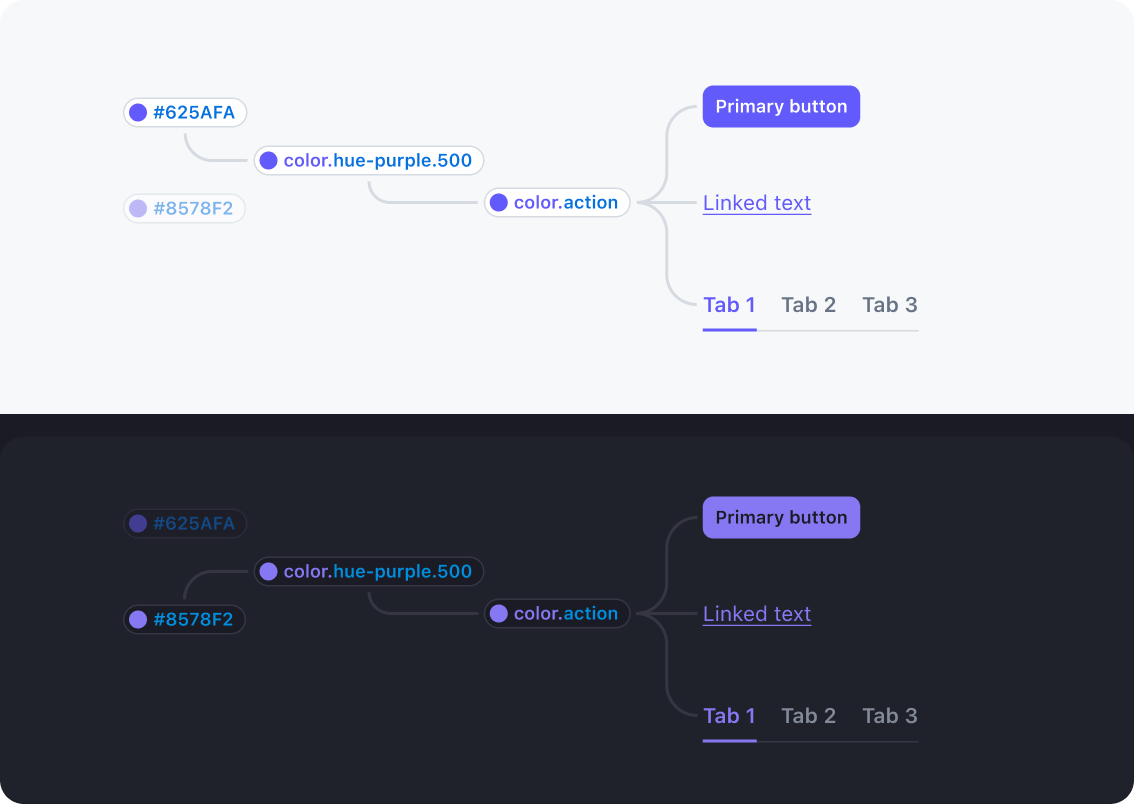The image size is (1134, 804).
Task: Click the dimmed #625AFA chip in dark panel
Action: [184, 524]
